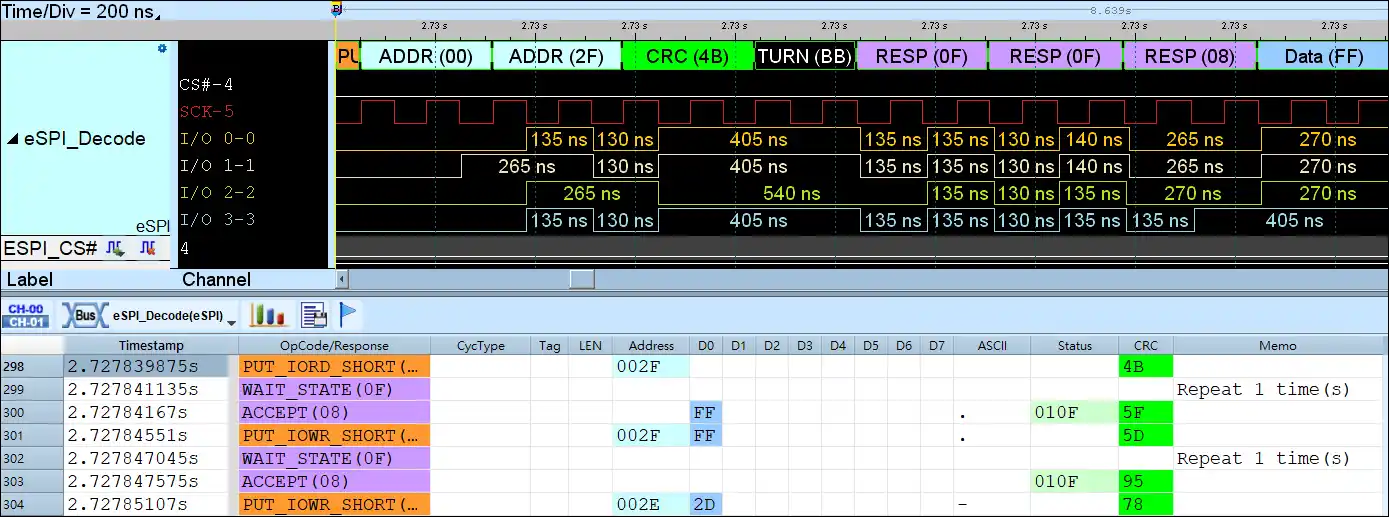This screenshot has width=1389, height=517.
Task: Open the statistics bar chart icon
Action: point(268,315)
